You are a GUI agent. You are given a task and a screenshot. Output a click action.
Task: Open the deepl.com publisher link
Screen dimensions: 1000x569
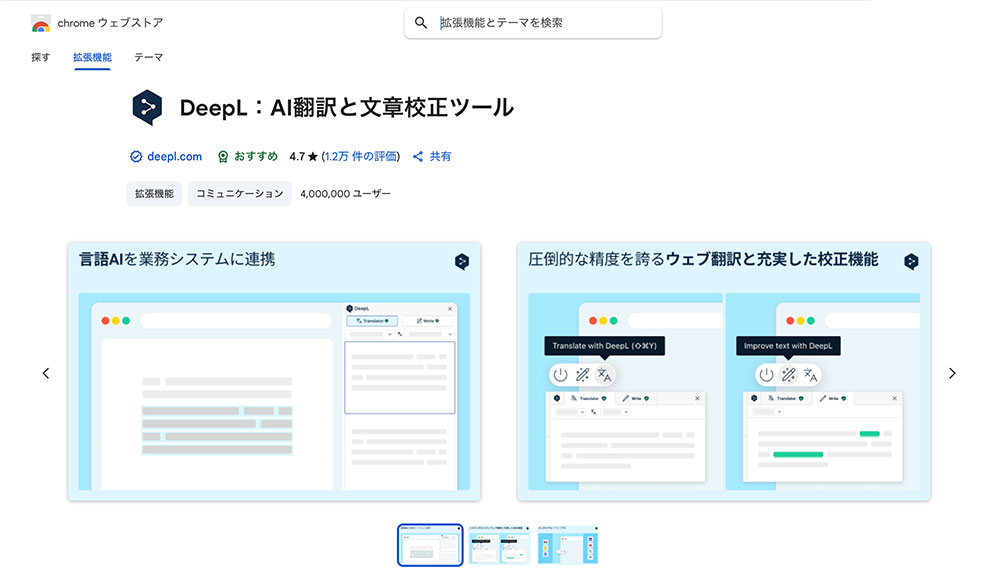[174, 156]
